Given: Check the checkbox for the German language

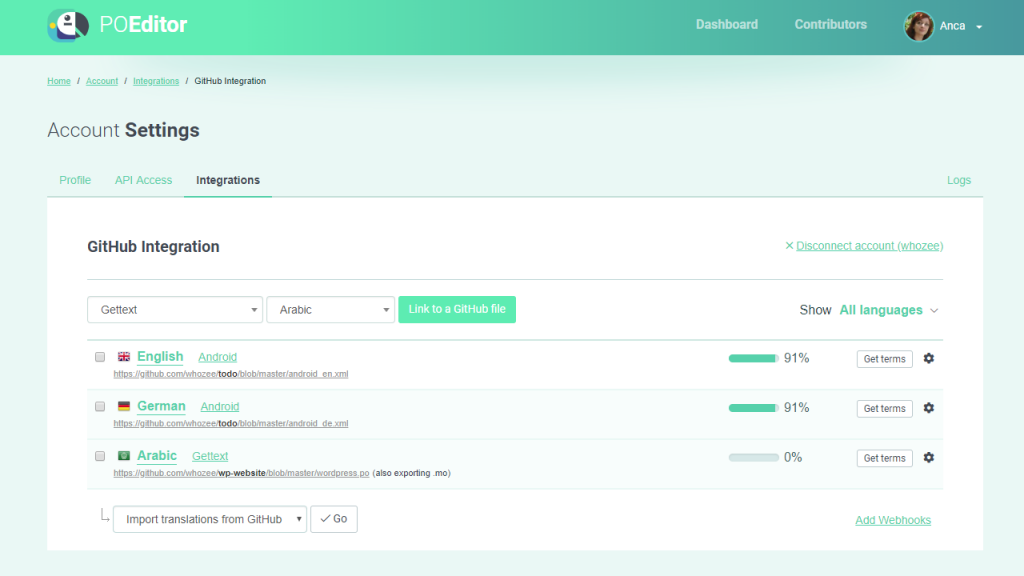Looking at the screenshot, I should (99, 406).
